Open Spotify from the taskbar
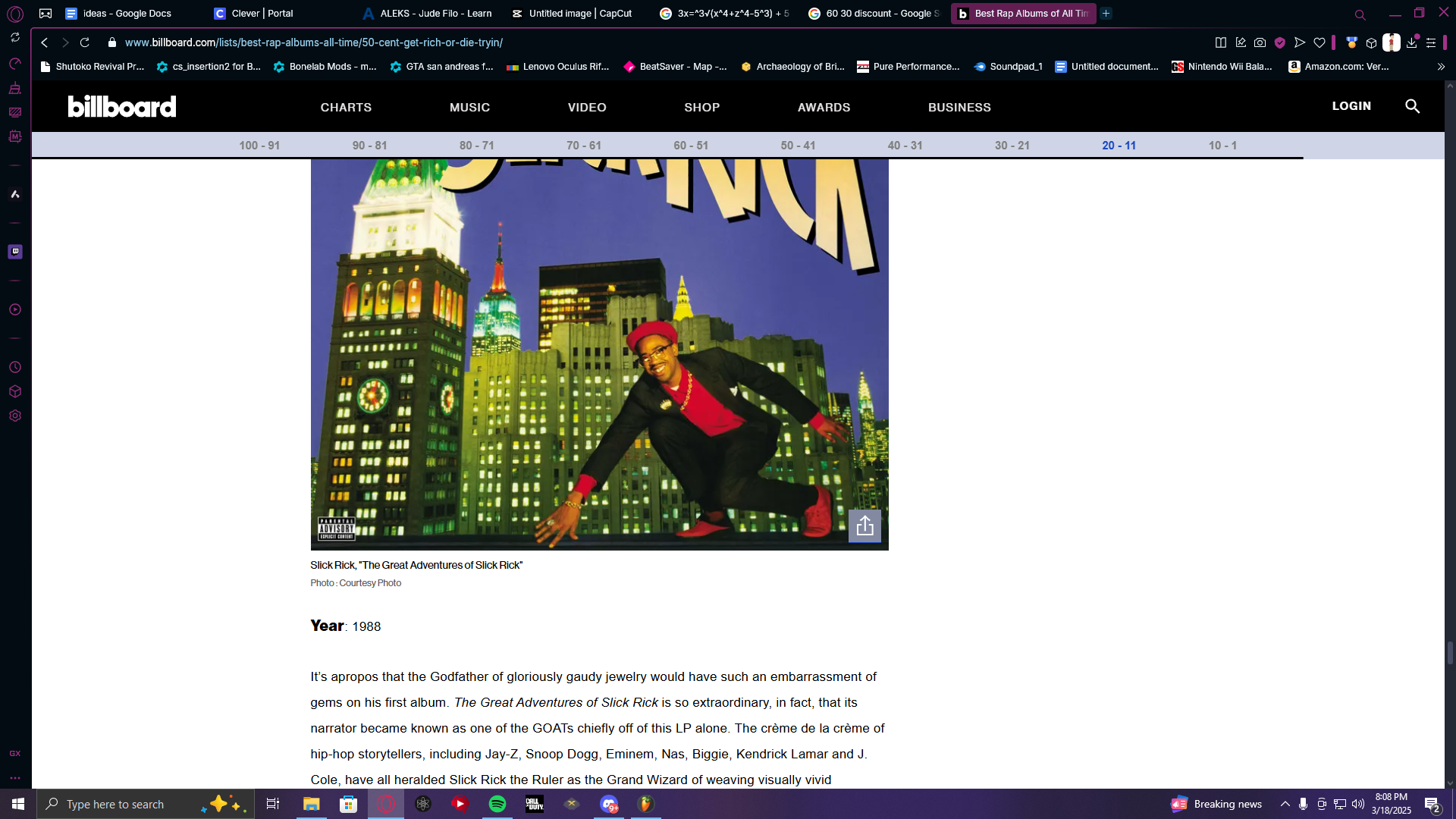This screenshot has height=819, width=1456. [x=497, y=804]
